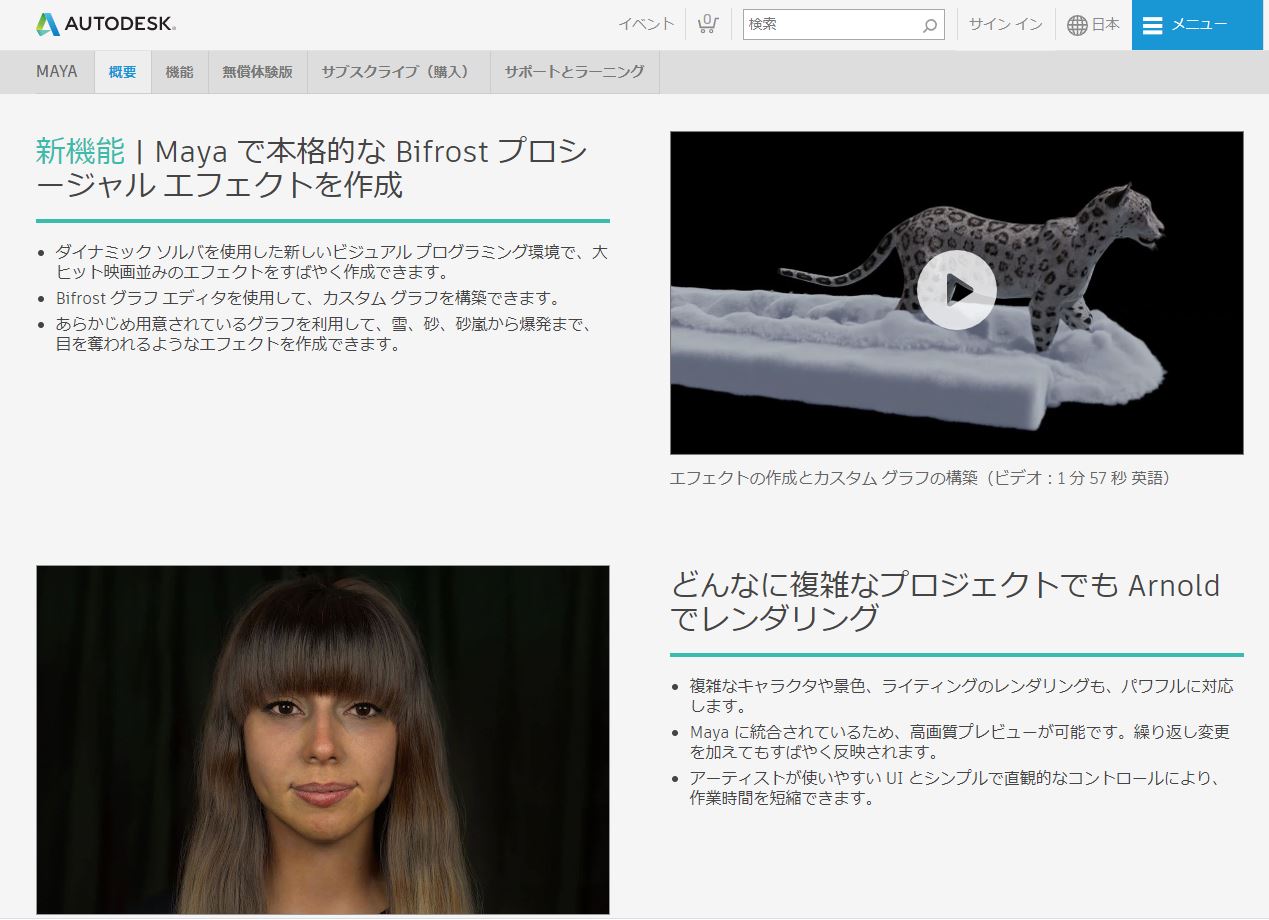1269x920 pixels.
Task: Click the bullet starting Maya に統合されているため
Action: [960, 742]
